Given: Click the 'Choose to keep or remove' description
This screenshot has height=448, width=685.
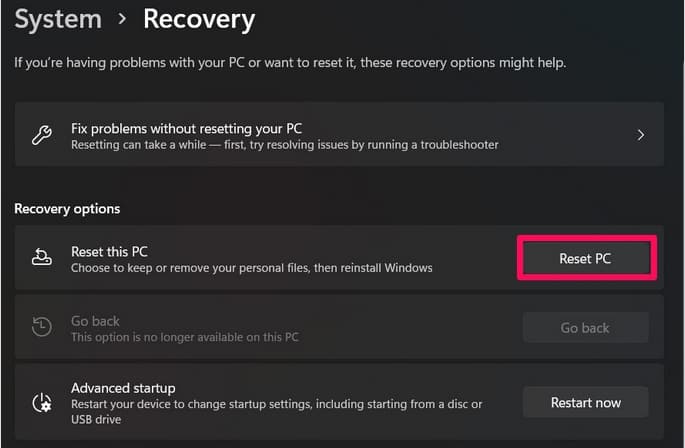Looking at the screenshot, I should coord(252,268).
